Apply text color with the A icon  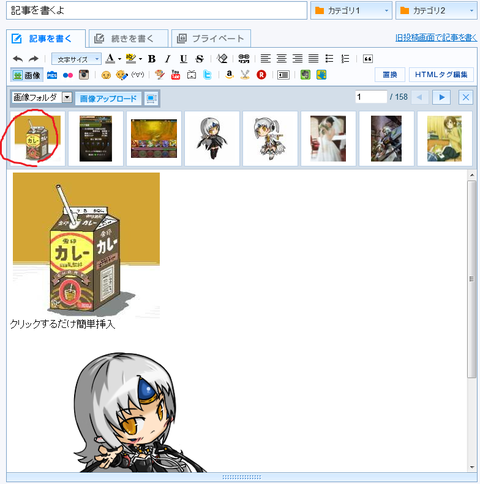[x=110, y=59]
